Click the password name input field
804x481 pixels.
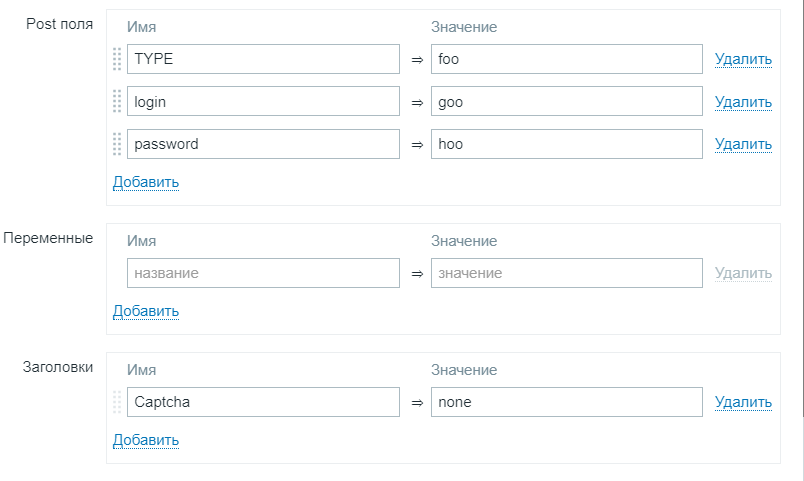[x=263, y=144]
